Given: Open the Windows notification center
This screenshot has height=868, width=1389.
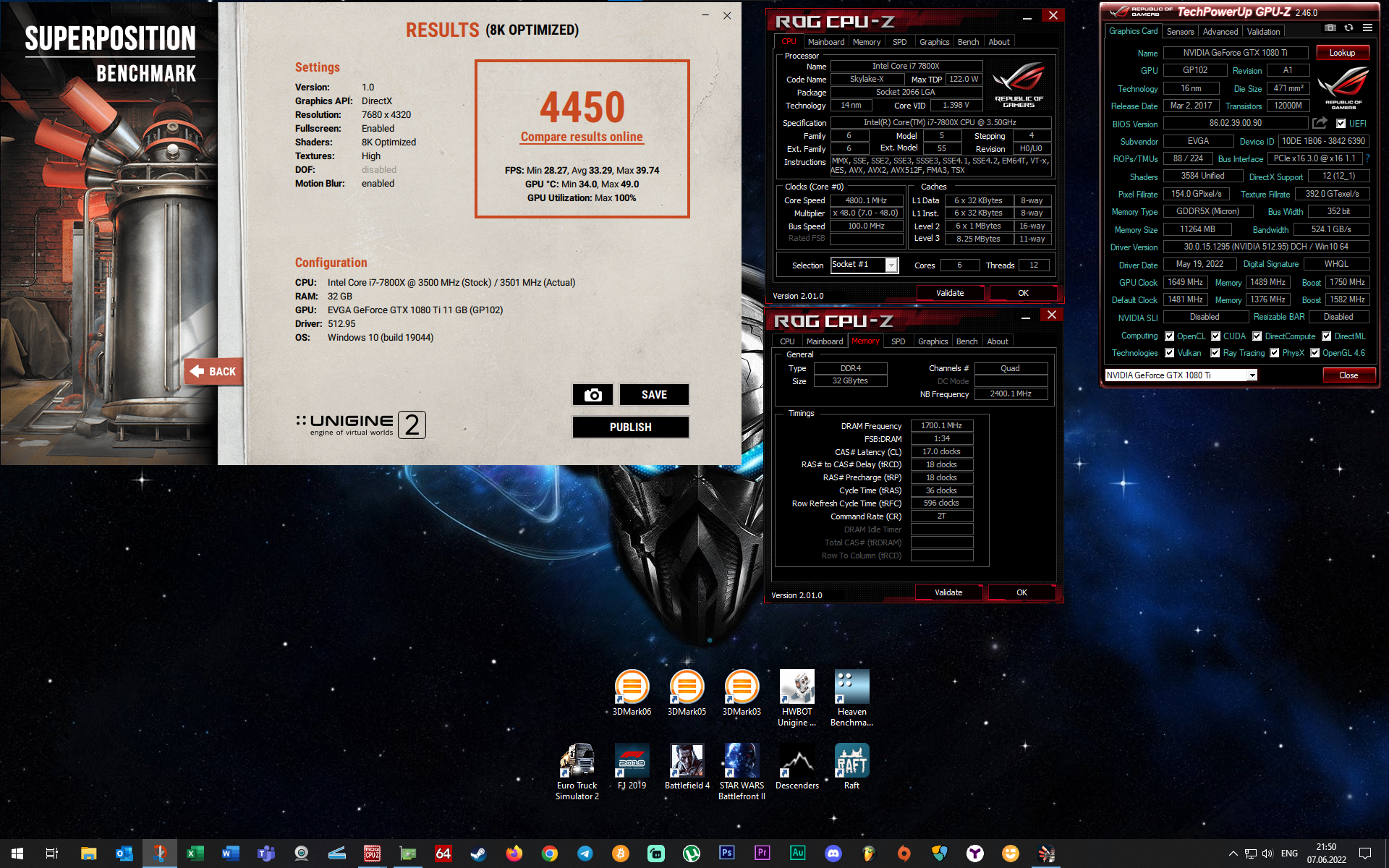Looking at the screenshot, I should [x=1365, y=854].
